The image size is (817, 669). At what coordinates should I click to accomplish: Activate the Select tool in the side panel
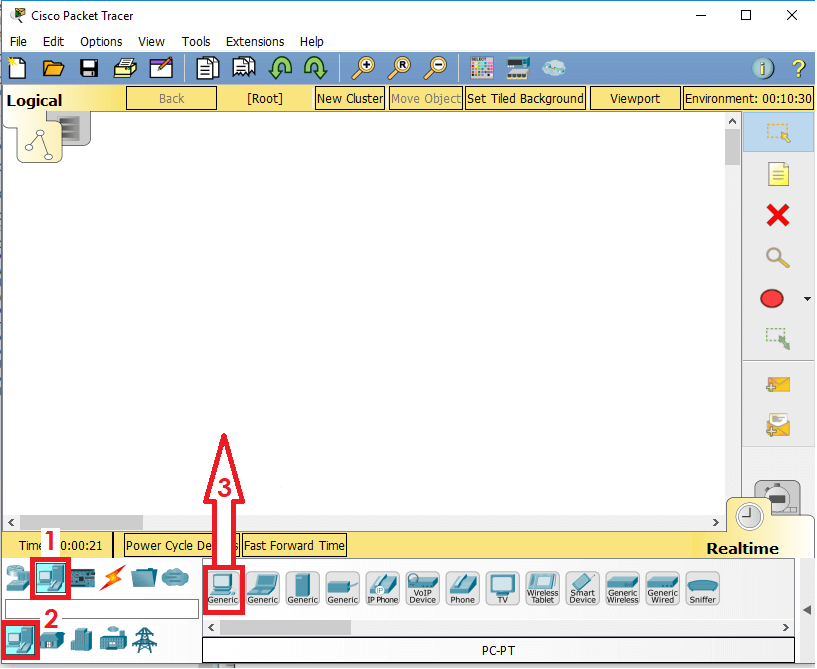(x=778, y=132)
